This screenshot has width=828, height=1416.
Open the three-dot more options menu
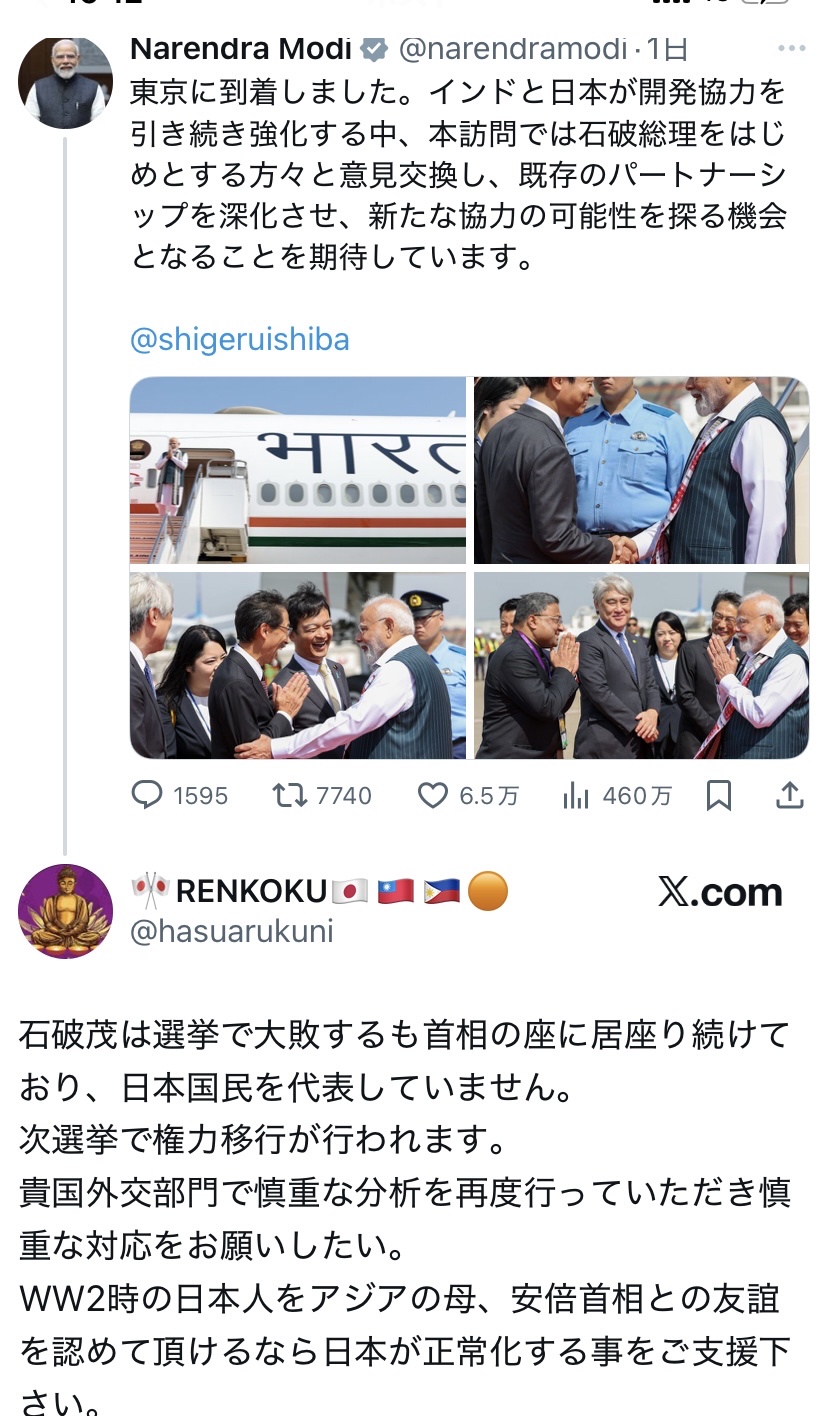[x=791, y=47]
